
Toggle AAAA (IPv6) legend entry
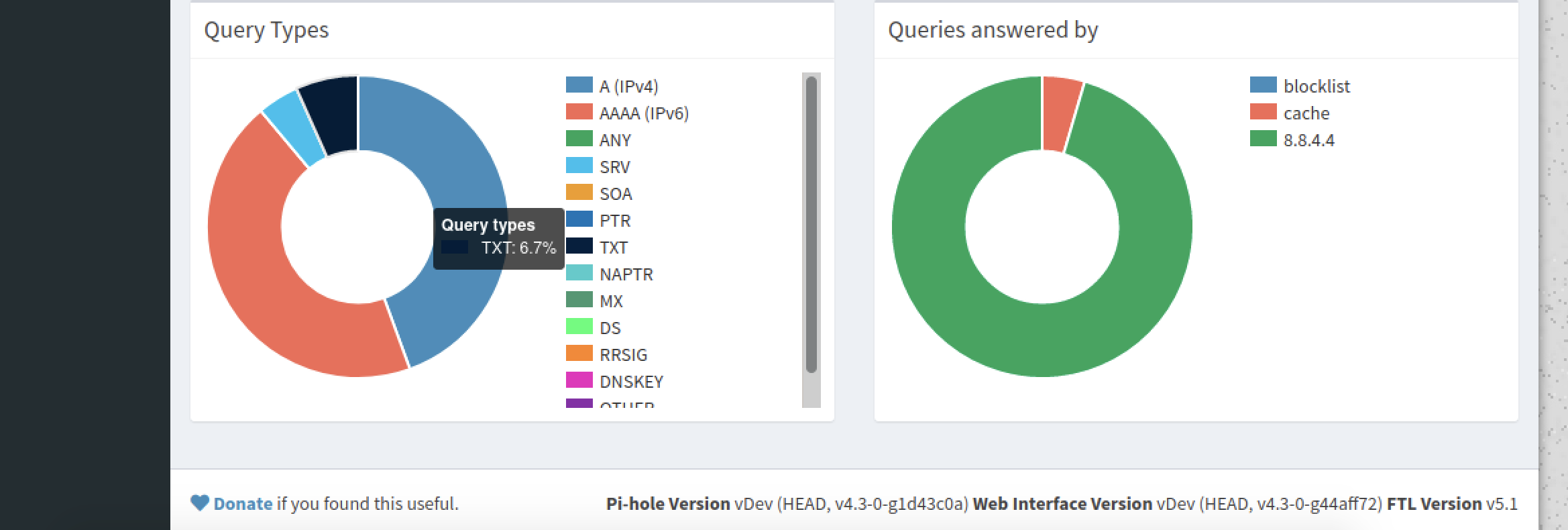tap(644, 113)
